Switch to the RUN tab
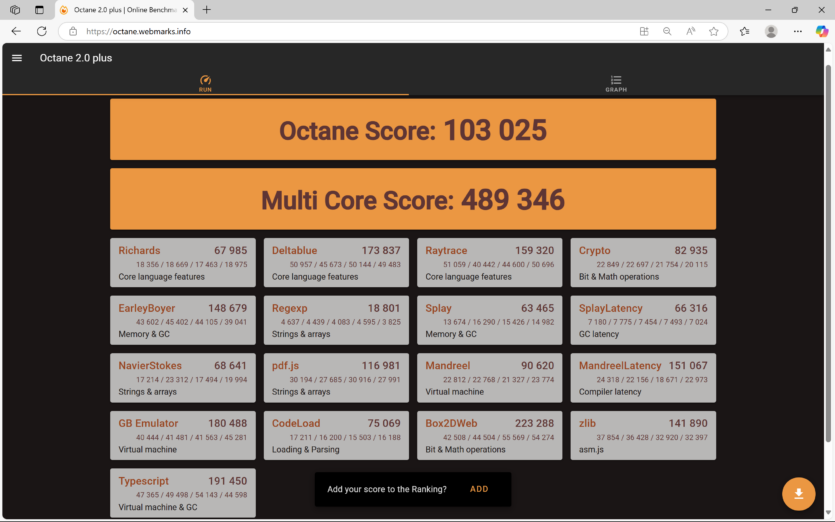The image size is (835, 522). [205, 84]
